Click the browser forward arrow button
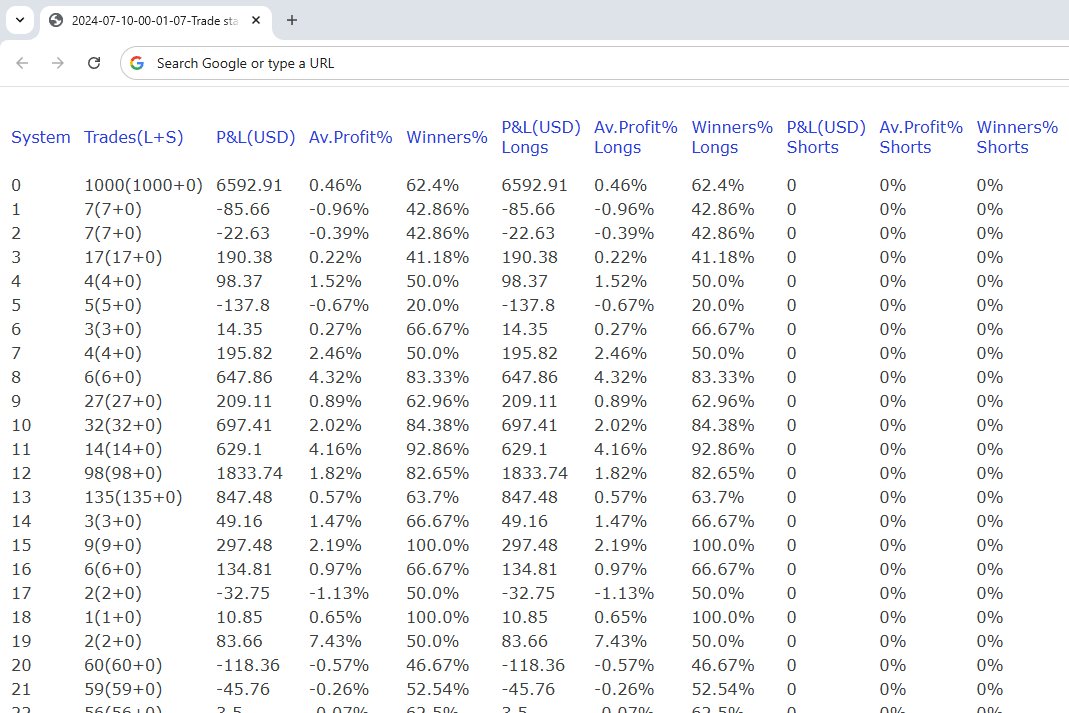The height and width of the screenshot is (713, 1069). [x=58, y=63]
